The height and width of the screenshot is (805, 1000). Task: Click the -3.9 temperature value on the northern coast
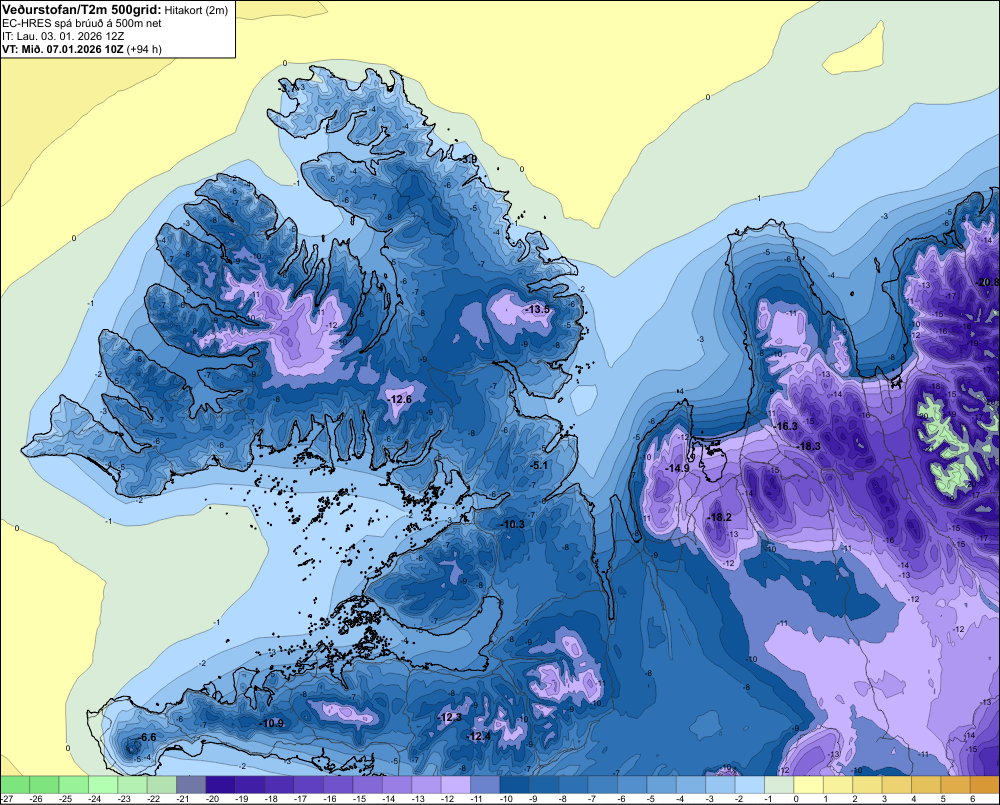[469, 159]
